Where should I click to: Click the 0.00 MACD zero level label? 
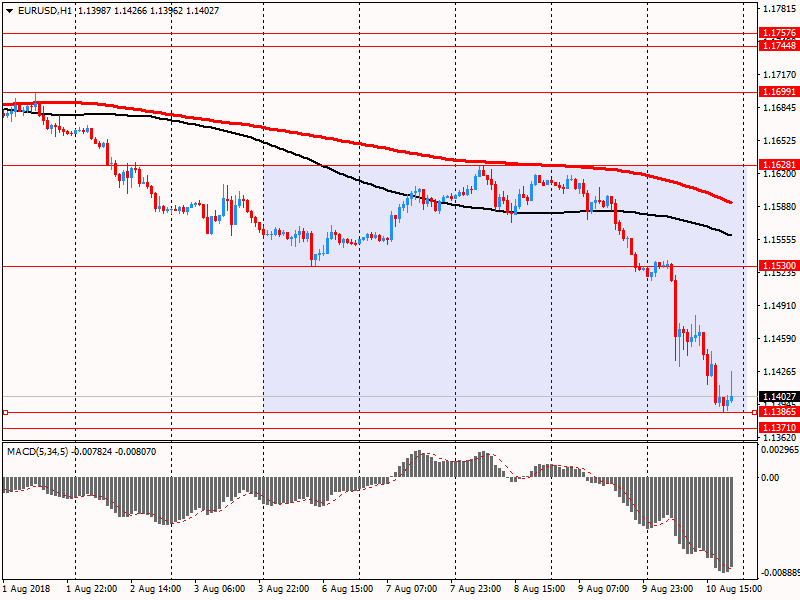(770, 478)
